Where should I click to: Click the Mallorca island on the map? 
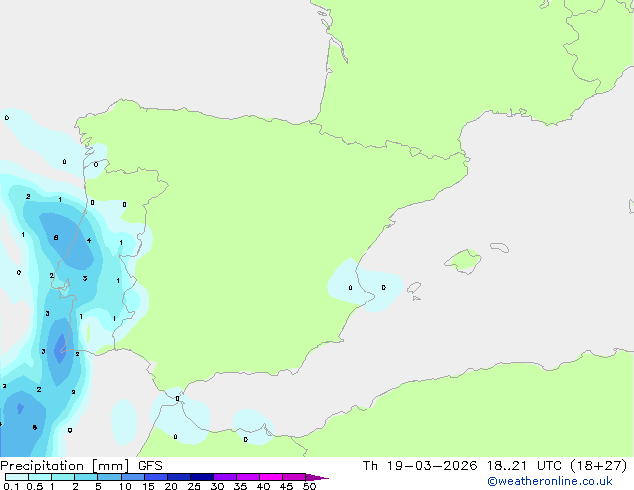click(x=463, y=261)
